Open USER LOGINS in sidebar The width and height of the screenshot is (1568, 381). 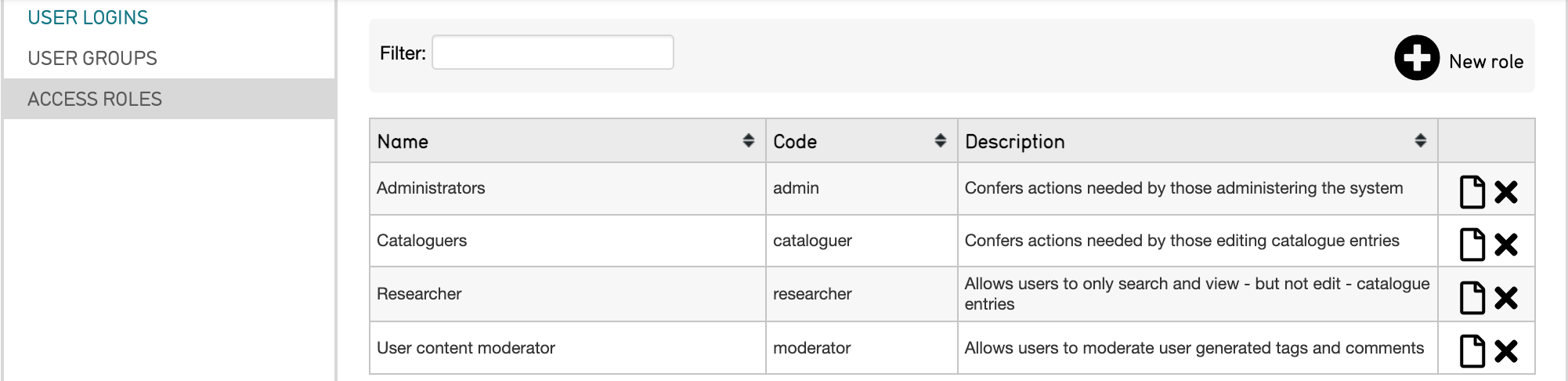pyautogui.click(x=88, y=17)
